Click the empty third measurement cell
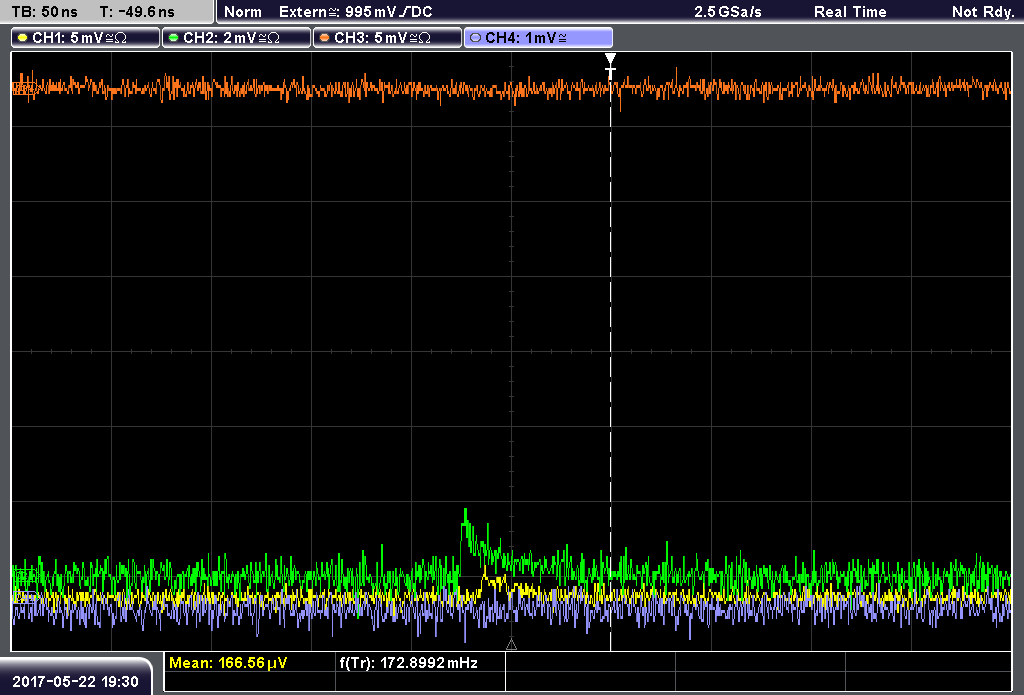The width and height of the screenshot is (1024, 695). point(590,663)
